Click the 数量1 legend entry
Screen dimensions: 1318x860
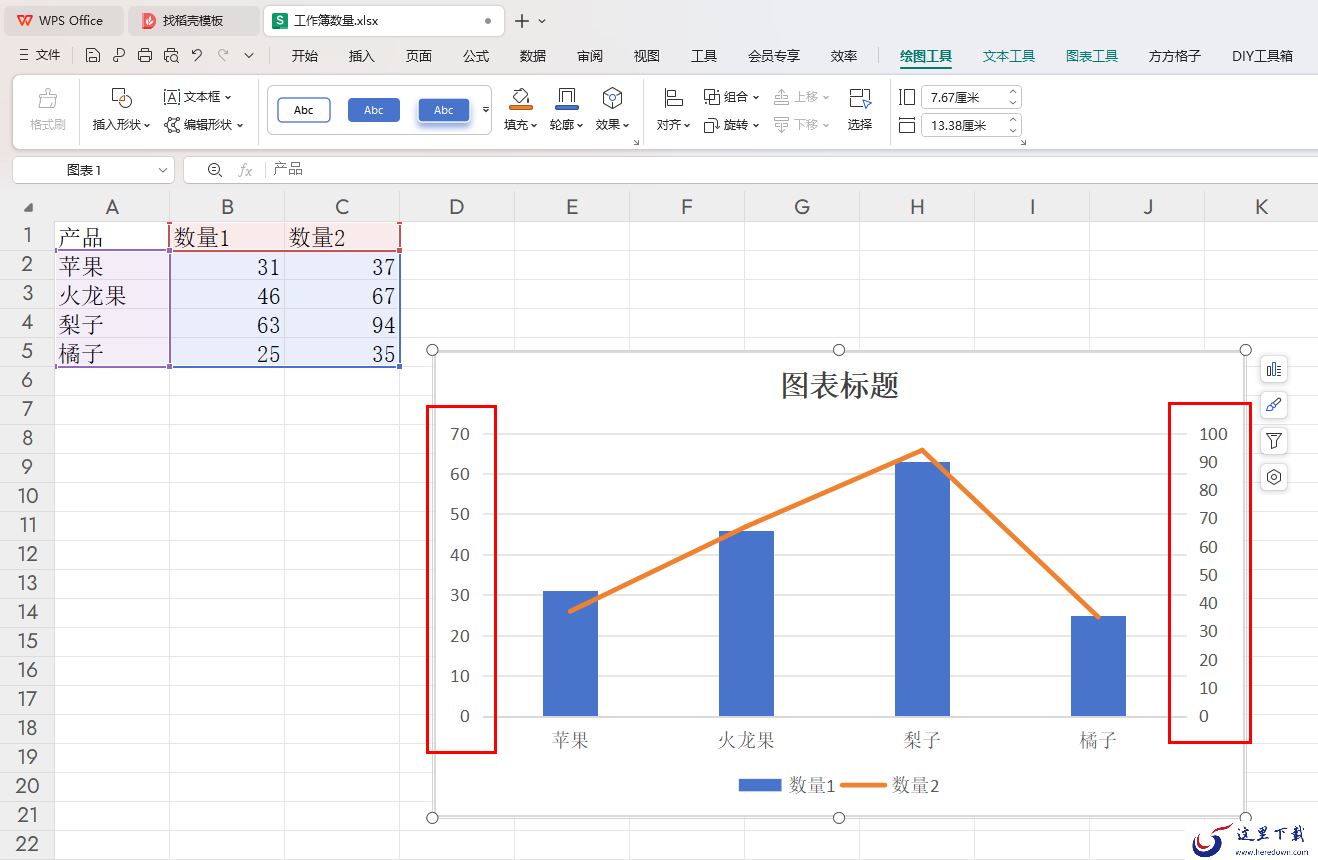tap(787, 786)
